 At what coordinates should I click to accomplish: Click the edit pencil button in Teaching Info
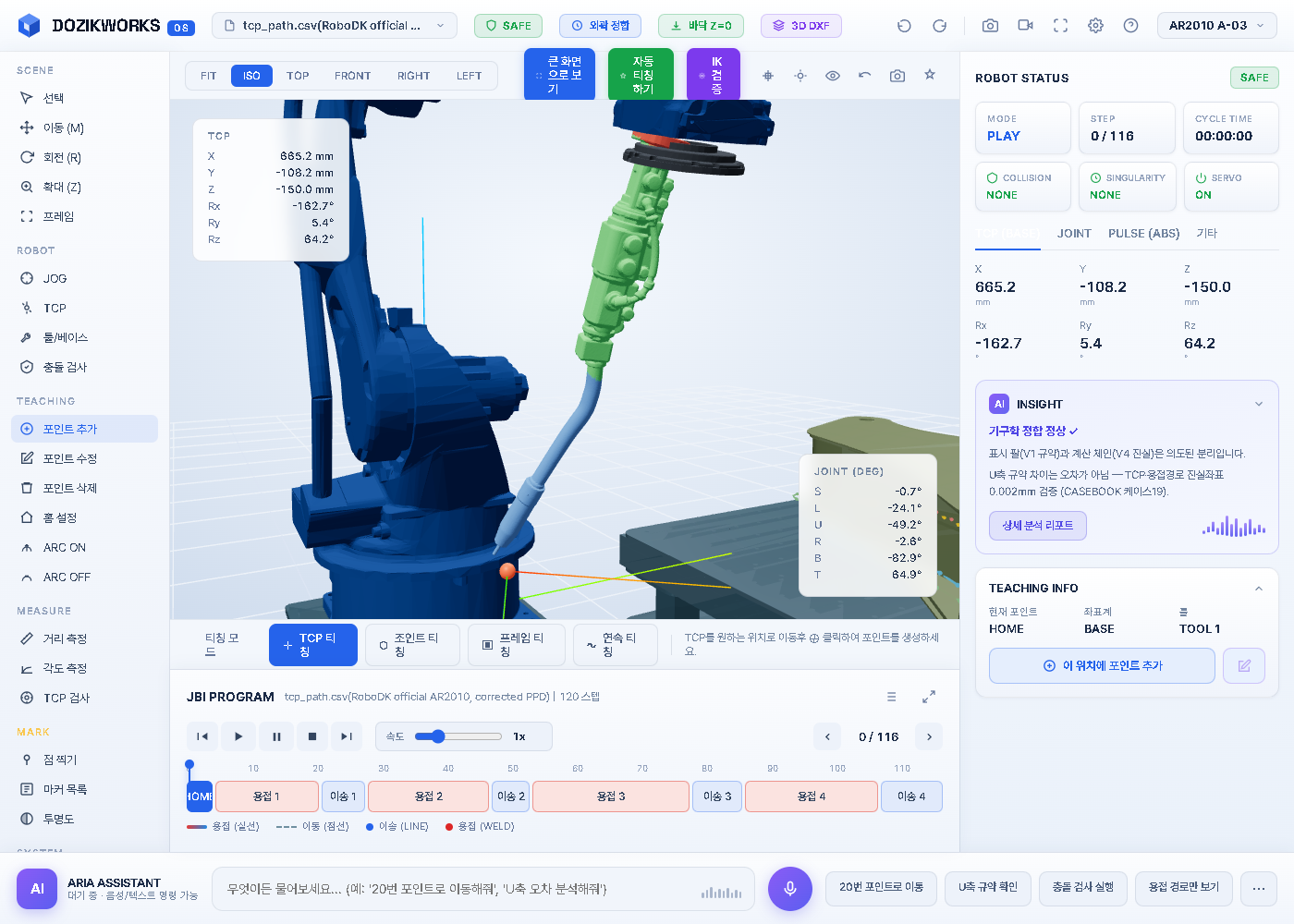1244,665
